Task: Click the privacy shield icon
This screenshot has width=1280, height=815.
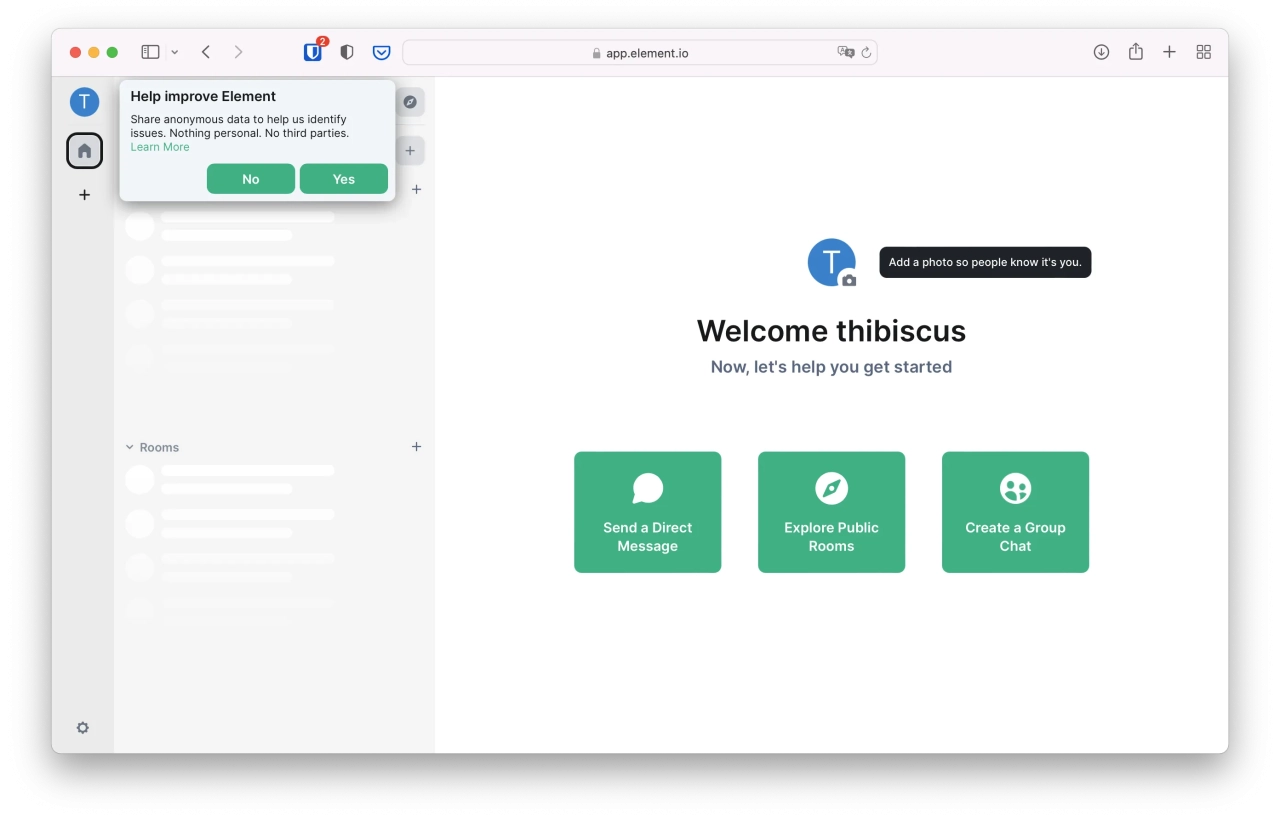Action: tap(347, 52)
